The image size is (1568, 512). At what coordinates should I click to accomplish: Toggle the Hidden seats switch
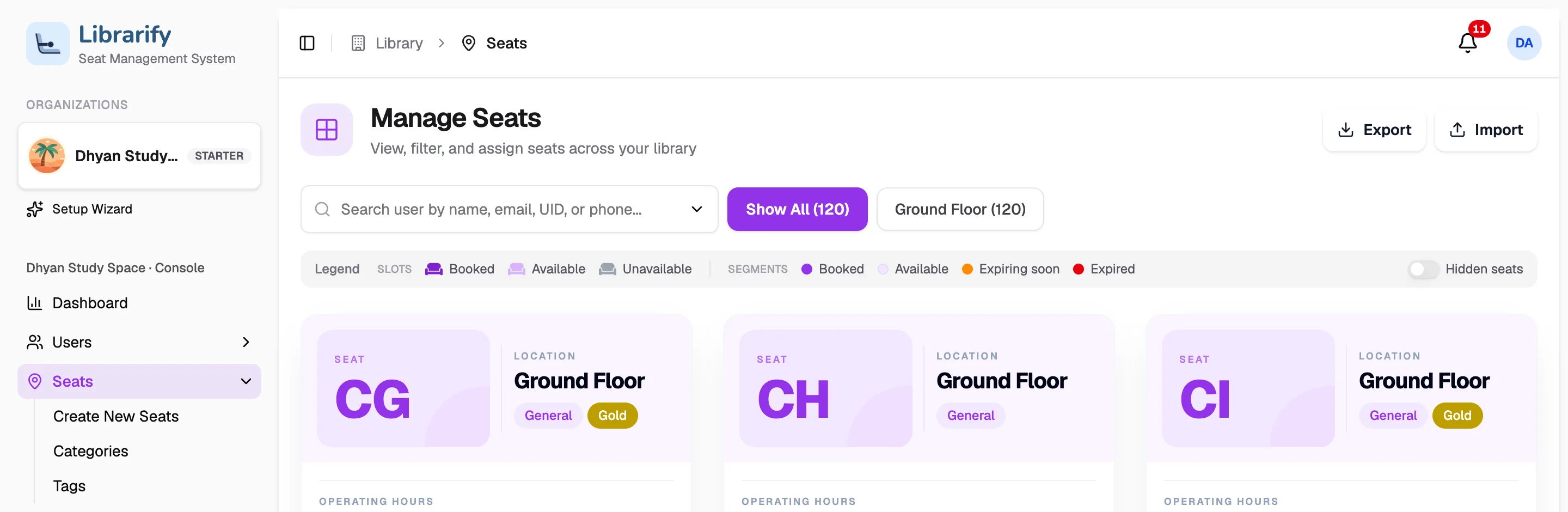1423,269
